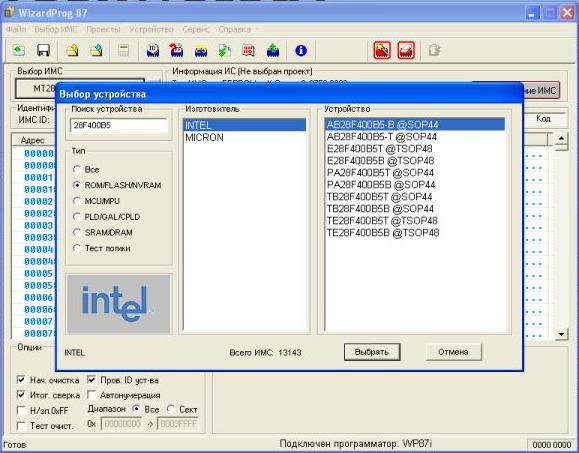Screen dimensions: 579x453
Task: Open the "Файл" menu
Action: pyautogui.click(x=16, y=29)
